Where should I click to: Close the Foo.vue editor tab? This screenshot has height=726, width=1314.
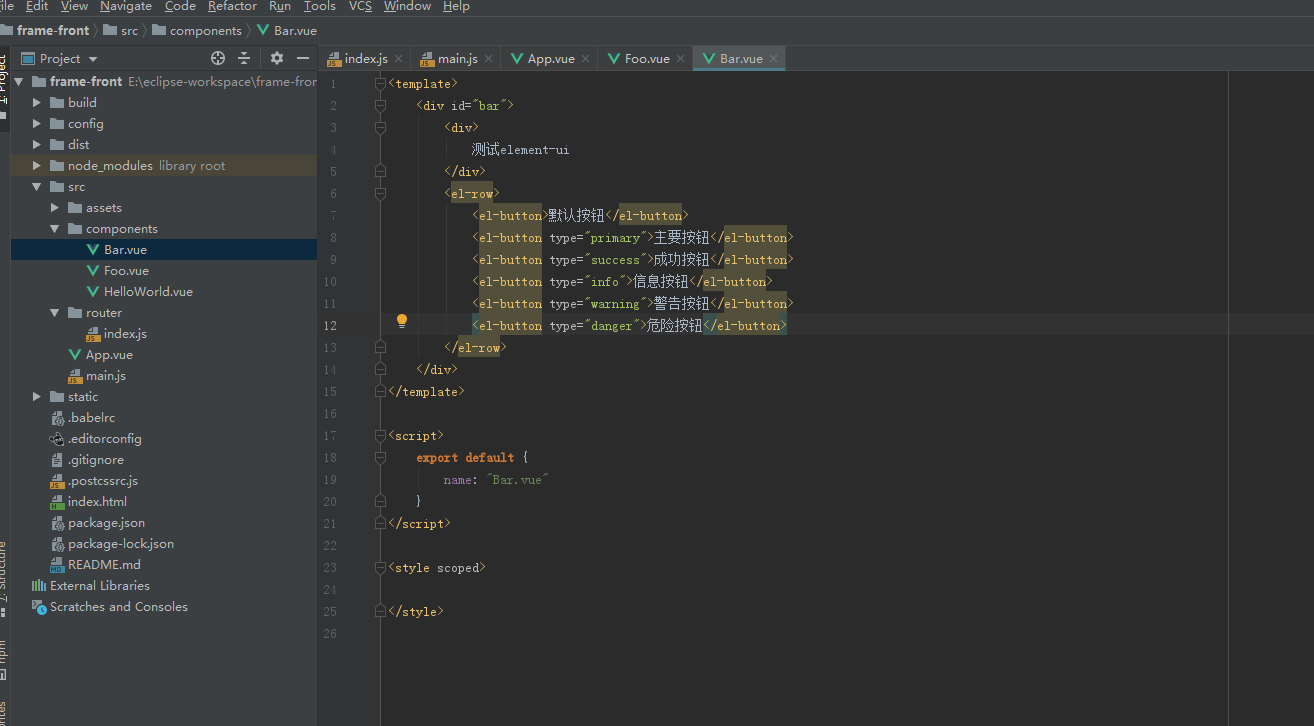(680, 59)
